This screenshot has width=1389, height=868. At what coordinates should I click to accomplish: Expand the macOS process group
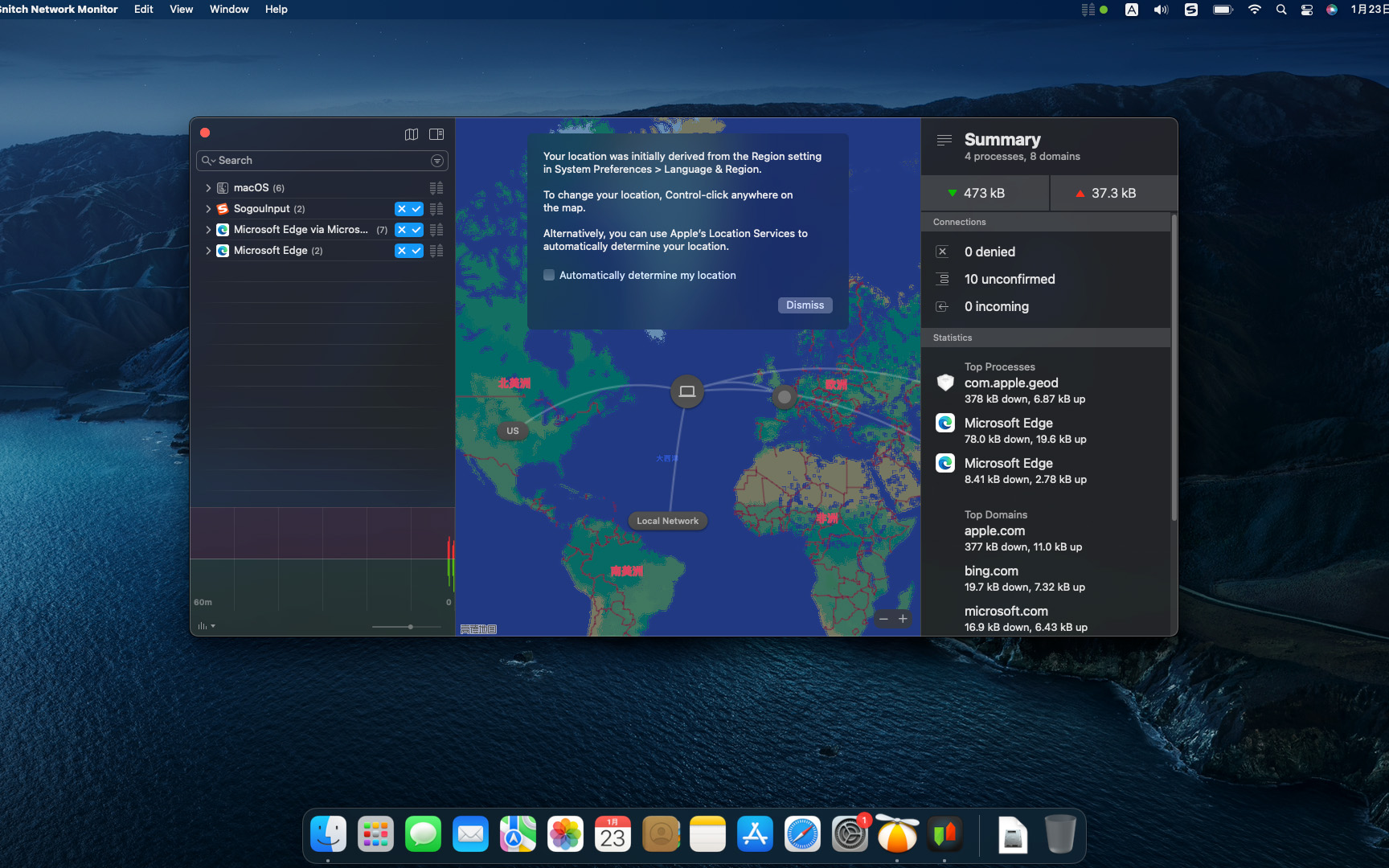click(x=207, y=187)
